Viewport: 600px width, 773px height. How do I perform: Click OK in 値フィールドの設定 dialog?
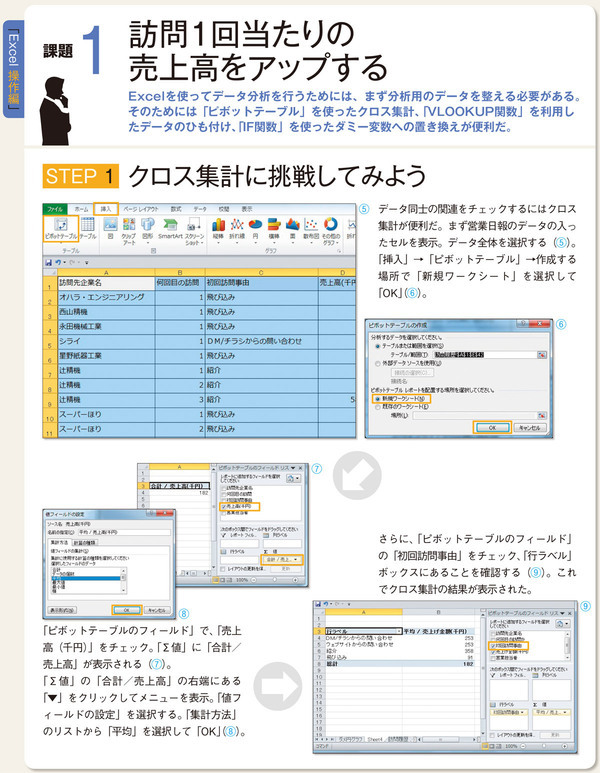pos(127,610)
